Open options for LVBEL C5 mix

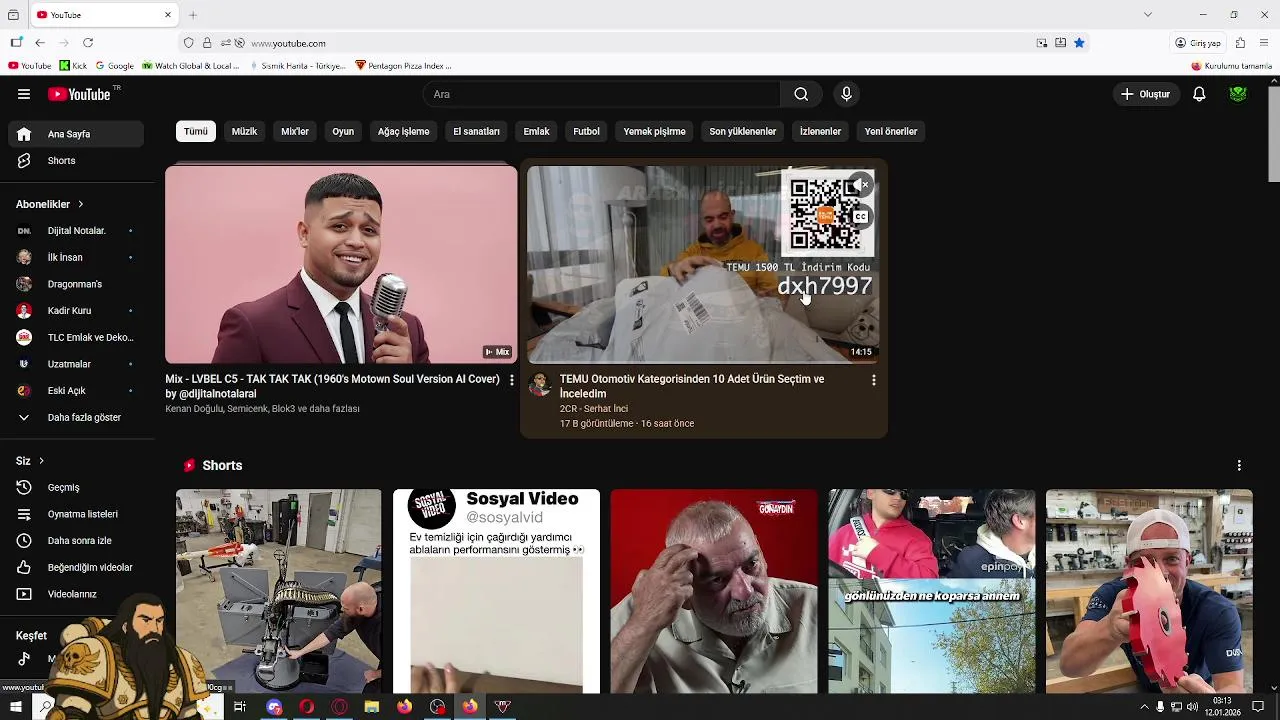pyautogui.click(x=512, y=380)
